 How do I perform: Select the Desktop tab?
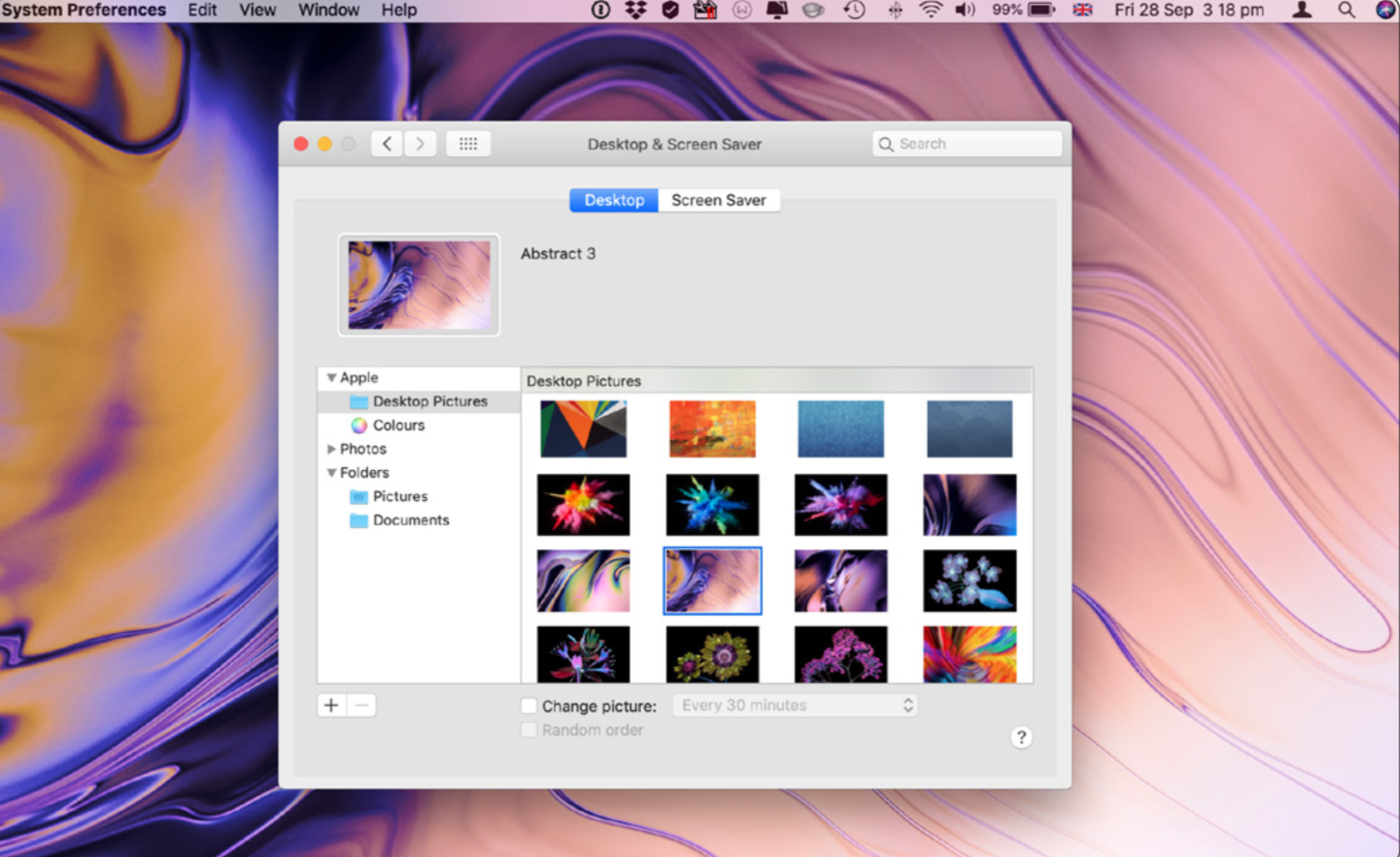point(614,200)
